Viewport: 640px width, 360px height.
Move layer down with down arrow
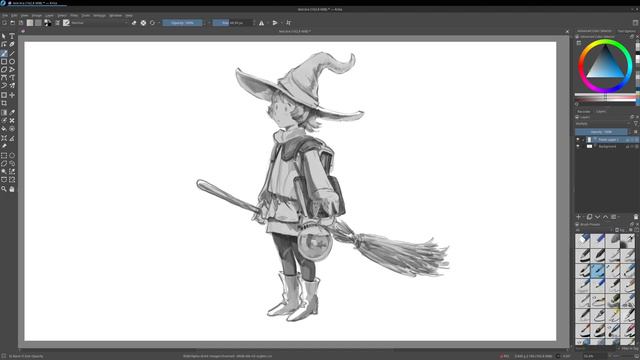[598, 217]
